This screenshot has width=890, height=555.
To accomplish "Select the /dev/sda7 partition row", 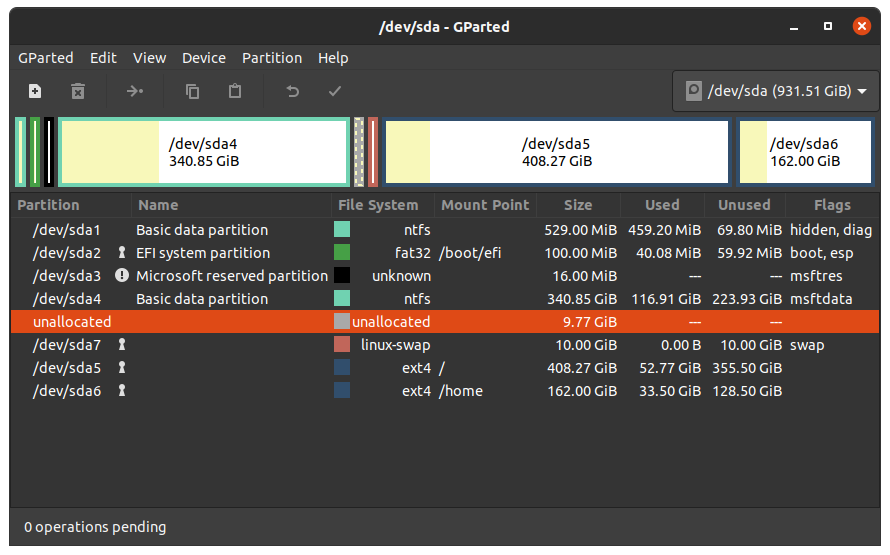I will tap(445, 344).
